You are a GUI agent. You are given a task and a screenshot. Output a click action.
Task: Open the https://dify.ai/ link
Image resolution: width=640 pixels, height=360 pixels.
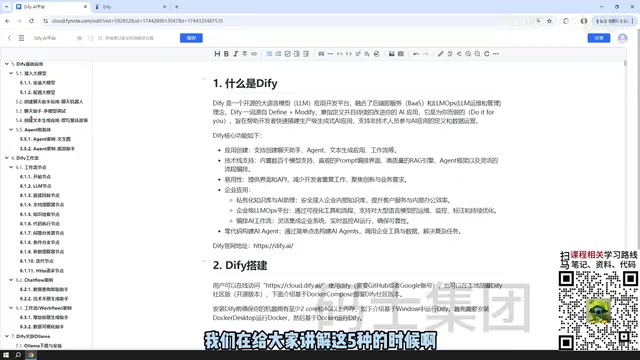click(x=273, y=246)
